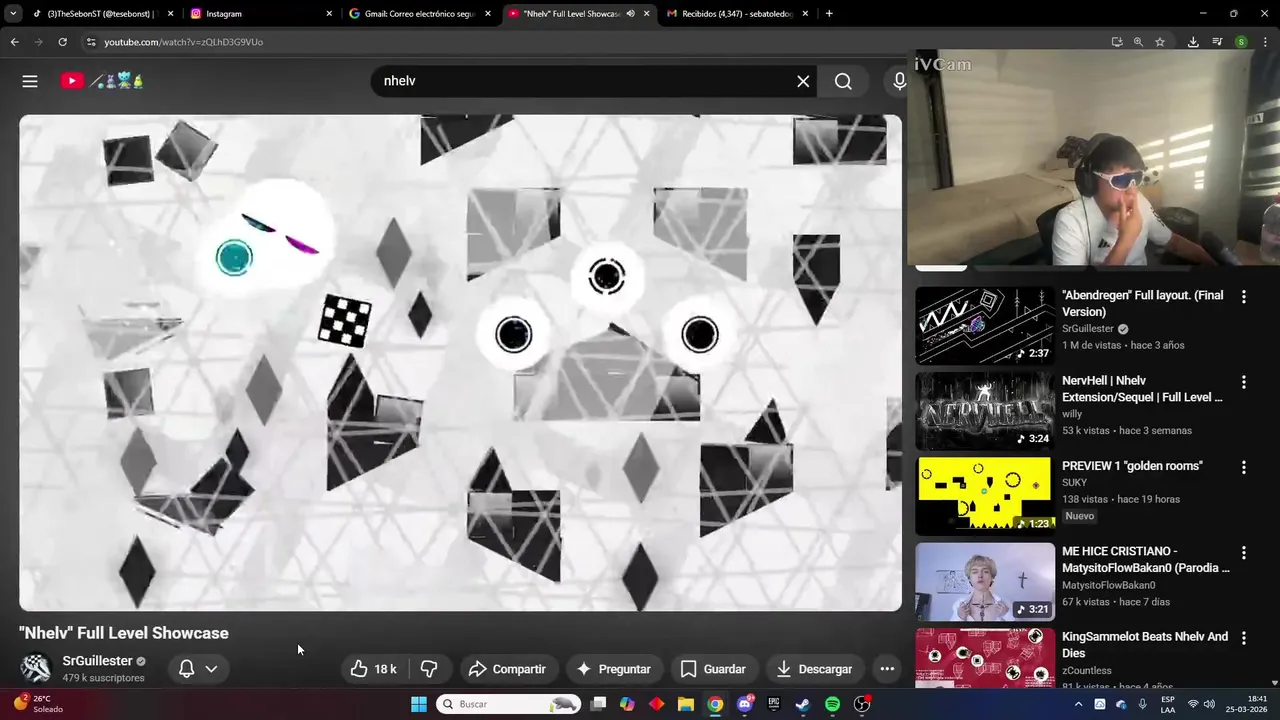Open weather widget 26°C Soleado

pos(37,704)
